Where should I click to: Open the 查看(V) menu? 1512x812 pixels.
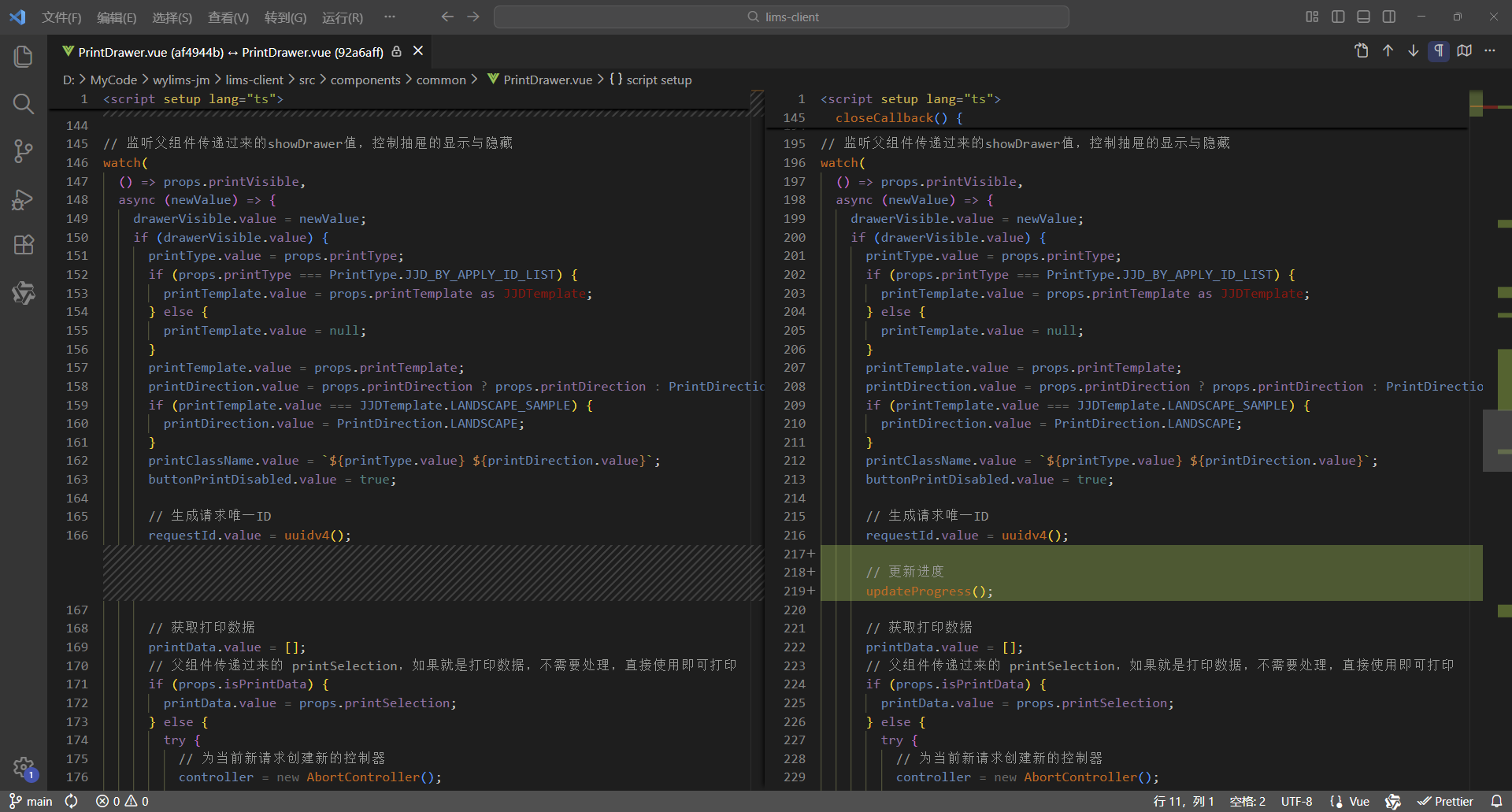pyautogui.click(x=228, y=17)
